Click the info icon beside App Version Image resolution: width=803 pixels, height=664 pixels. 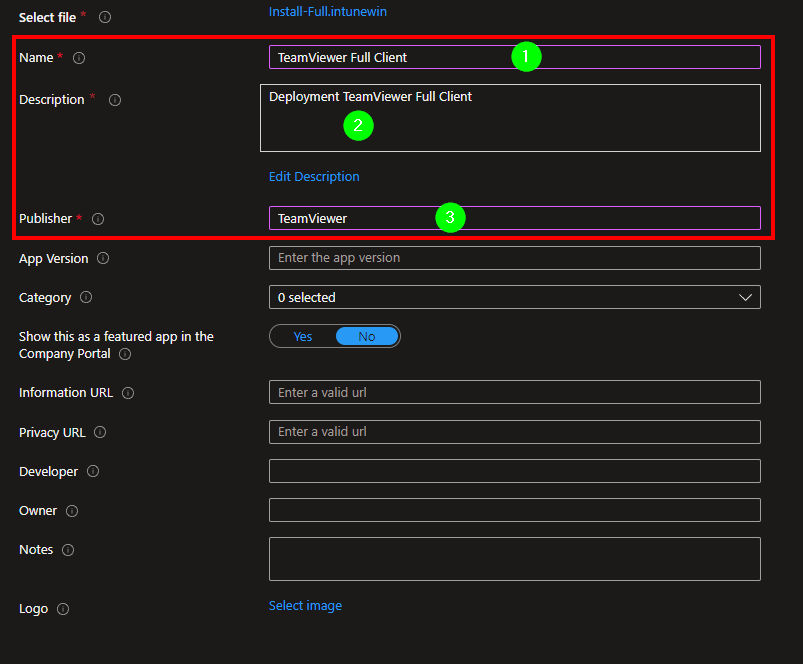pyautogui.click(x=103, y=258)
